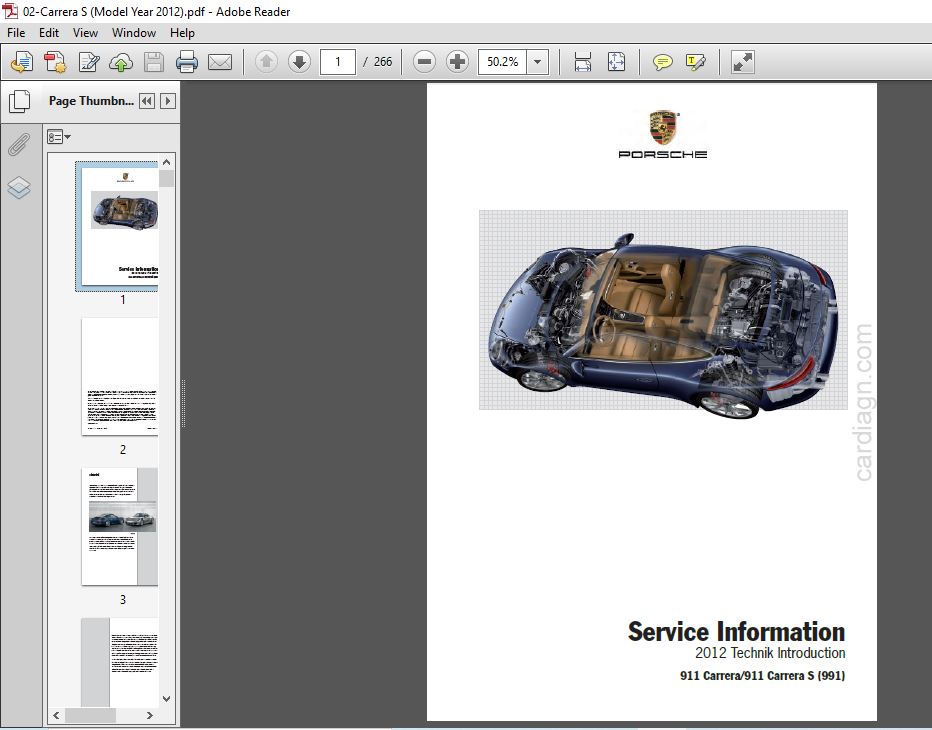The height and width of the screenshot is (730, 932).
Task: Click the Adobe Reader title bar icon
Action: point(10,11)
